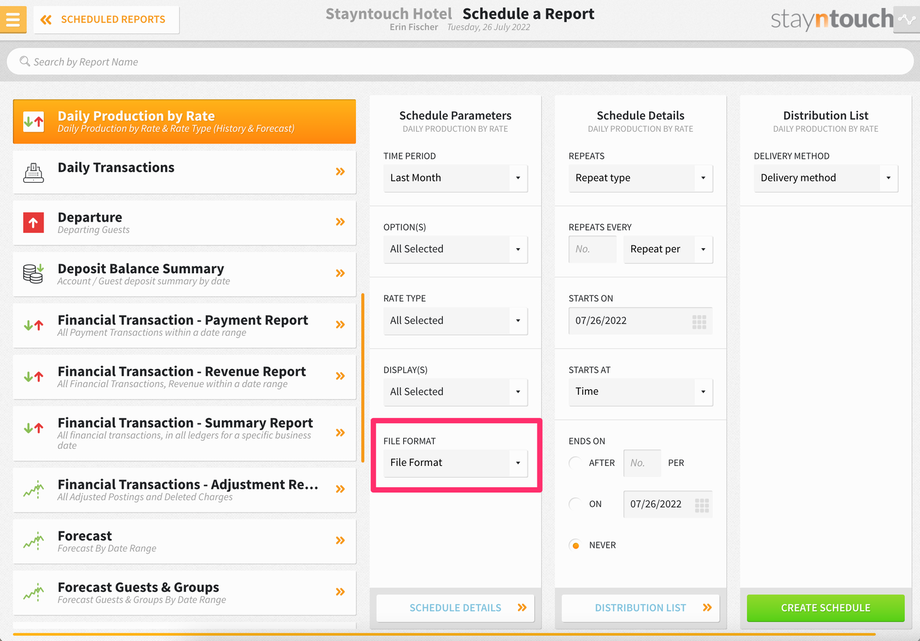The height and width of the screenshot is (641, 920).
Task: Click the red Departure arrow icon
Action: click(x=33, y=222)
